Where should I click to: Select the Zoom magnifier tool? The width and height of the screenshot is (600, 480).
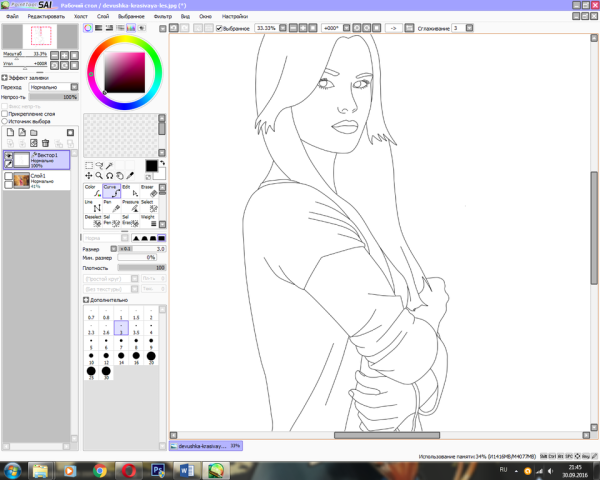100,175
